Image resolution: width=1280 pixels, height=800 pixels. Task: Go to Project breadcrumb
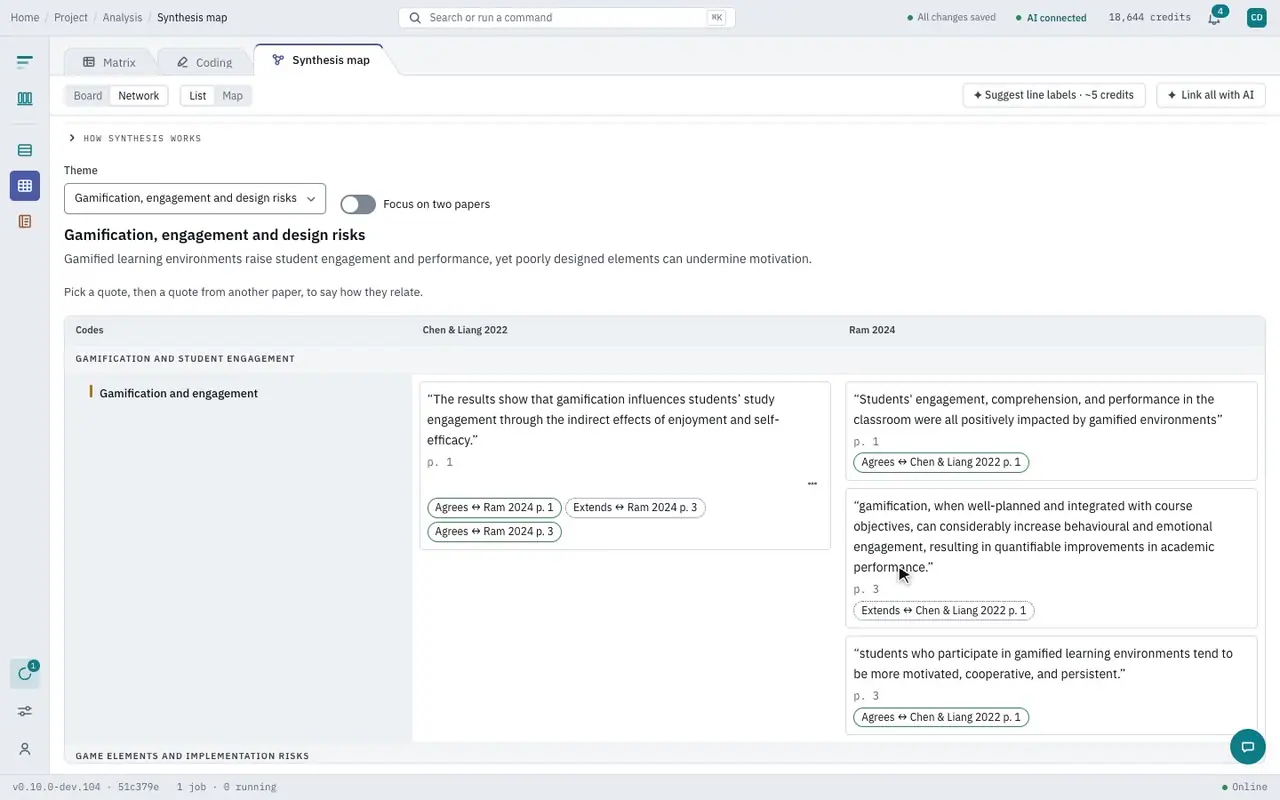click(71, 17)
